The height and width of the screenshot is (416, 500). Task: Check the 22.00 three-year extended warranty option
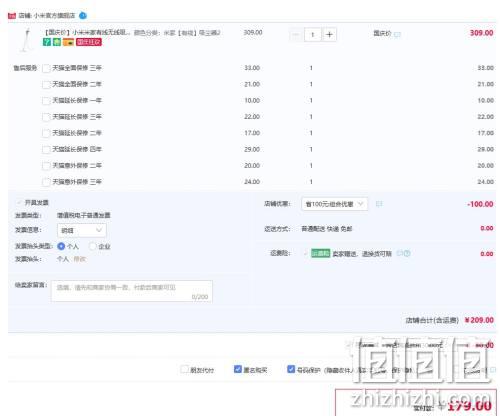click(x=46, y=117)
